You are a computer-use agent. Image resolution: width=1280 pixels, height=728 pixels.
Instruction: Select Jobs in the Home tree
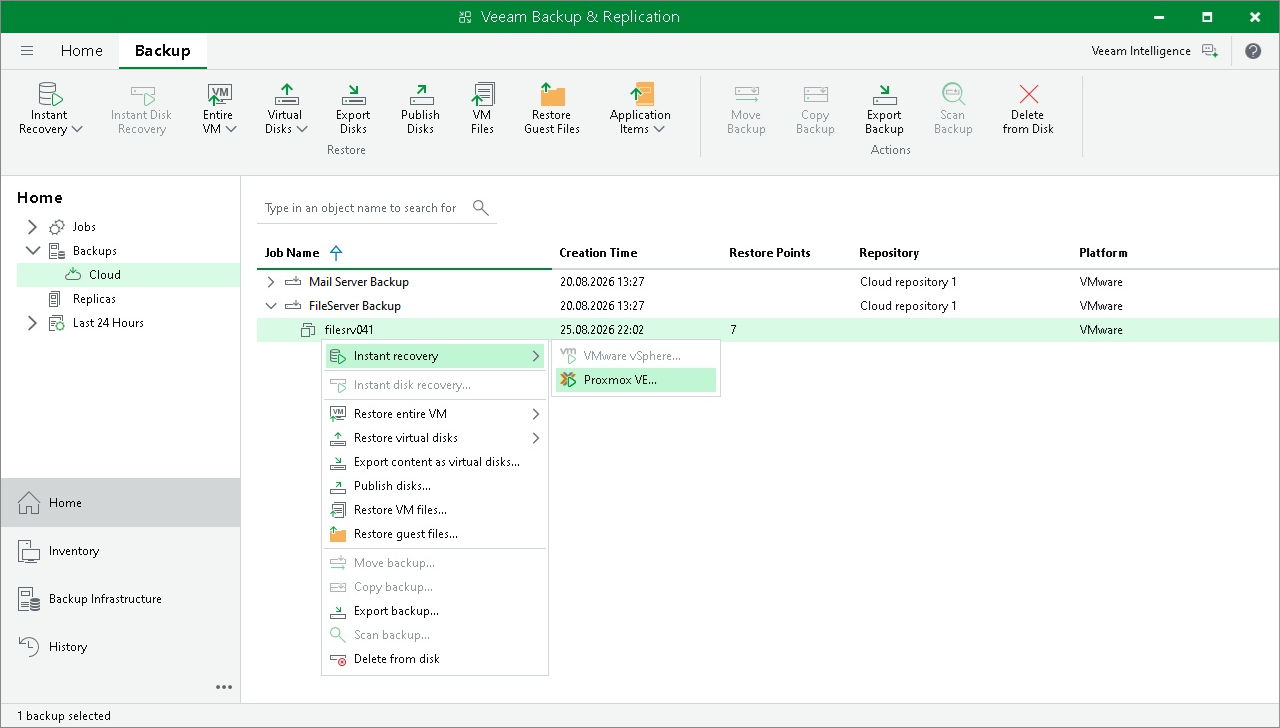(84, 227)
